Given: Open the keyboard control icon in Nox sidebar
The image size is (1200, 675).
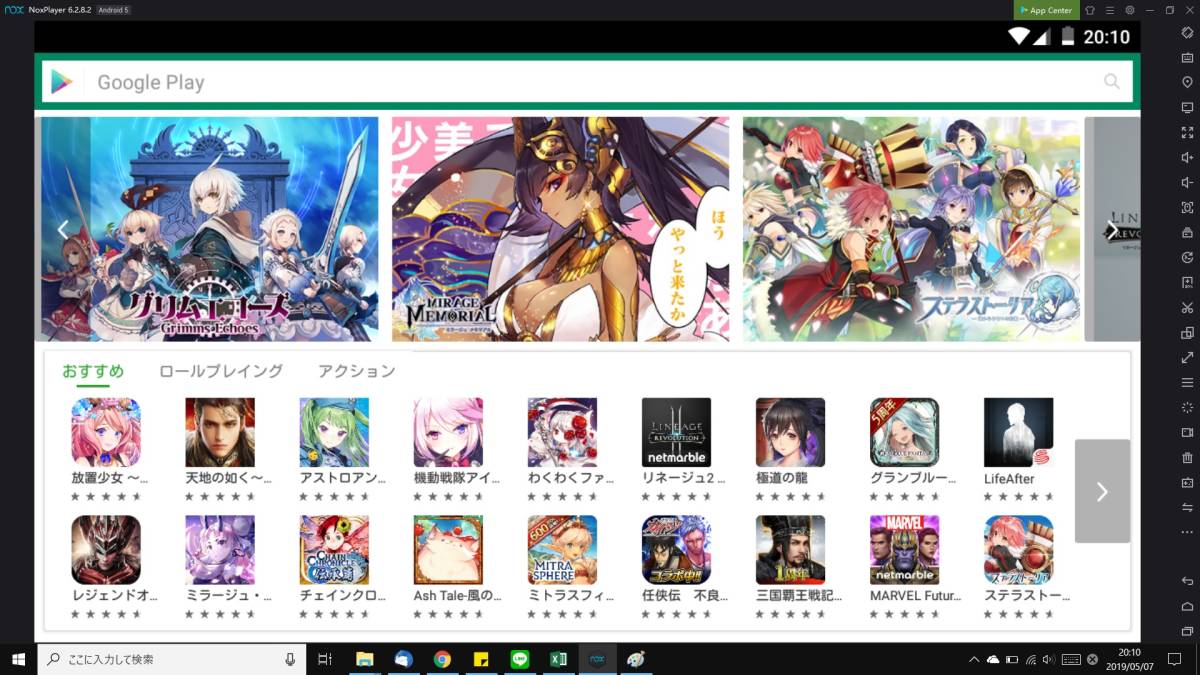Looking at the screenshot, I should (x=1187, y=57).
